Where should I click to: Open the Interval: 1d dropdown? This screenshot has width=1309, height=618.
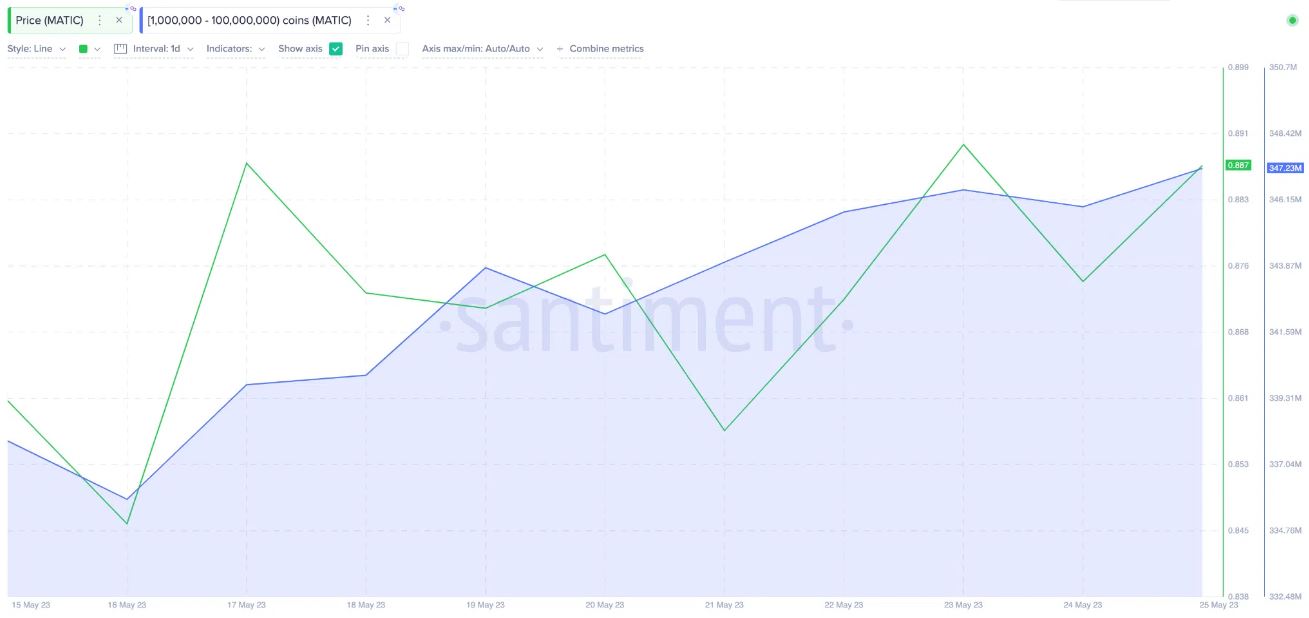[163, 48]
